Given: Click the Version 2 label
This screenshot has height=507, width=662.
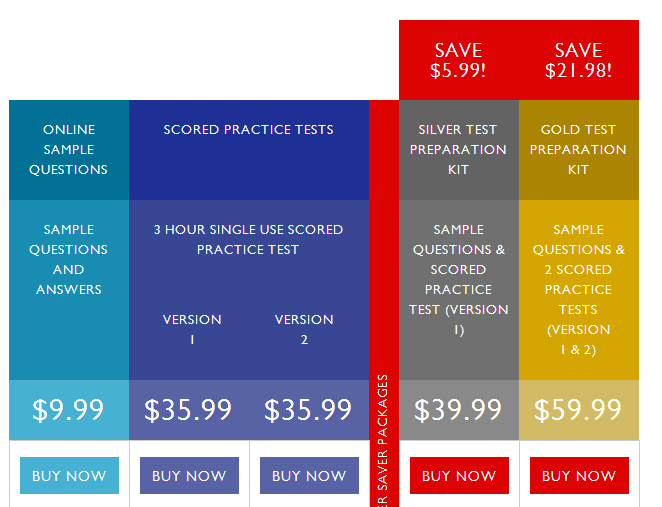Looking at the screenshot, I should coord(304,329).
